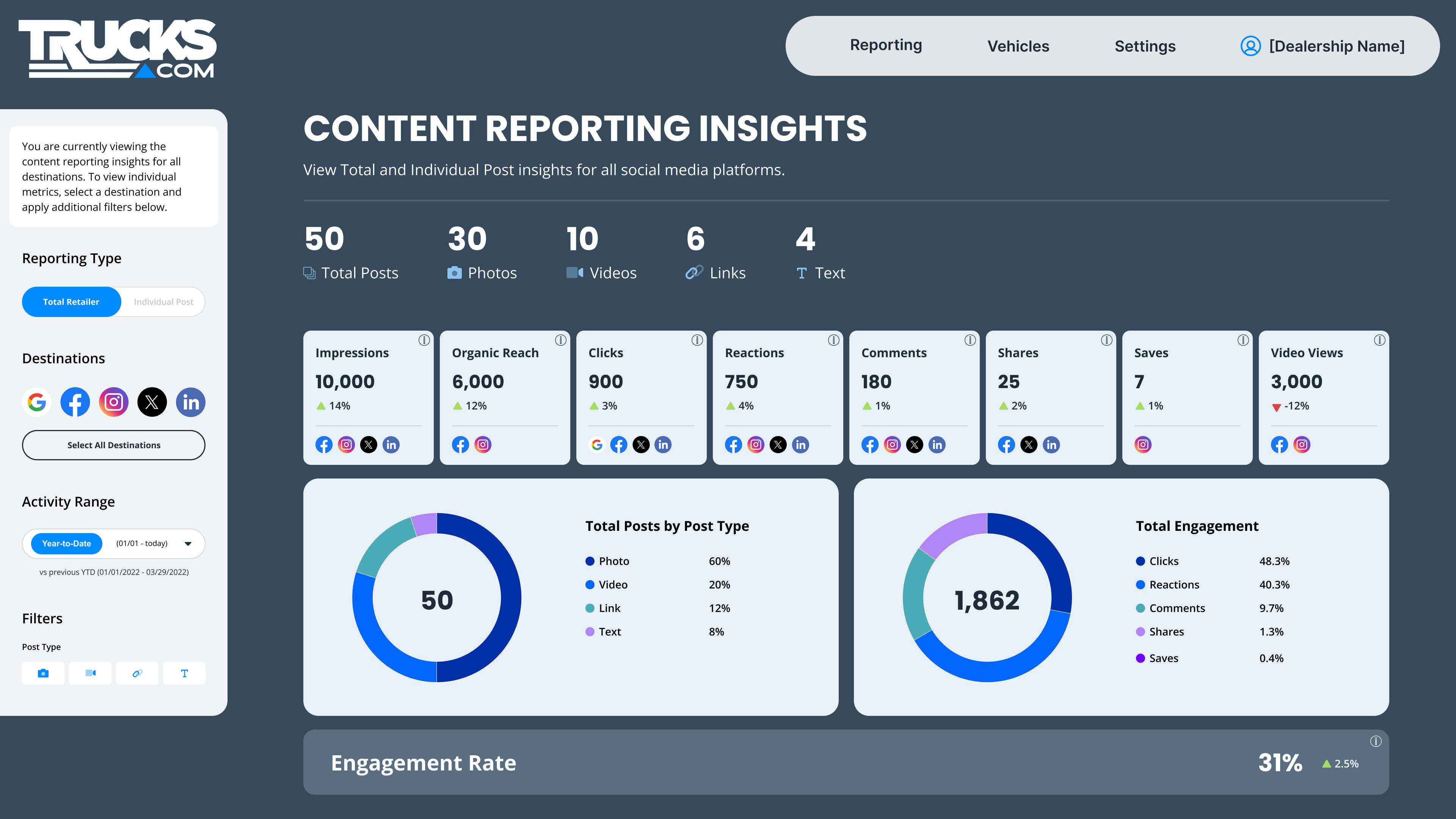The width and height of the screenshot is (1456, 819).
Task: Toggle the Link post type filter
Action: pyautogui.click(x=137, y=673)
